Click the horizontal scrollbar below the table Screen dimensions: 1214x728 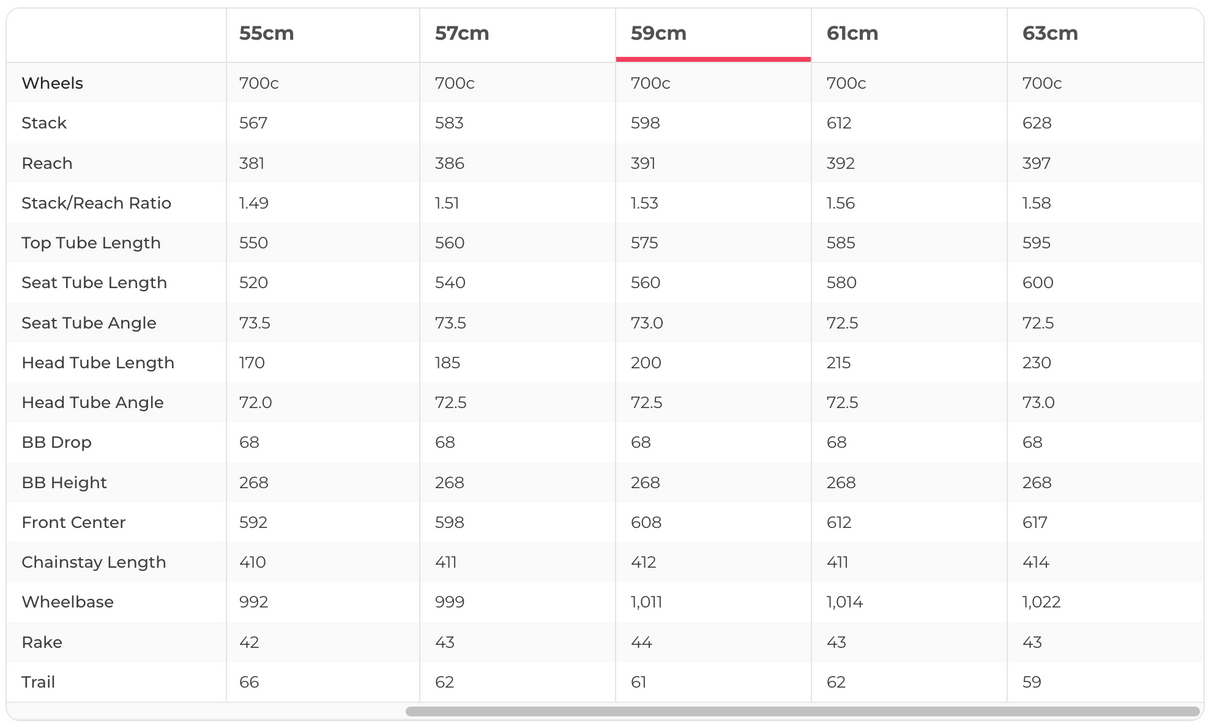[x=802, y=712]
